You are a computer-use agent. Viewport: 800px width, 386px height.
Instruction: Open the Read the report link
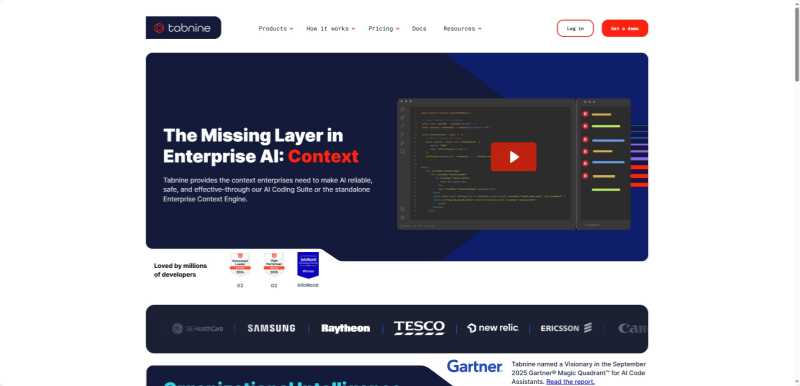pyautogui.click(x=570, y=381)
